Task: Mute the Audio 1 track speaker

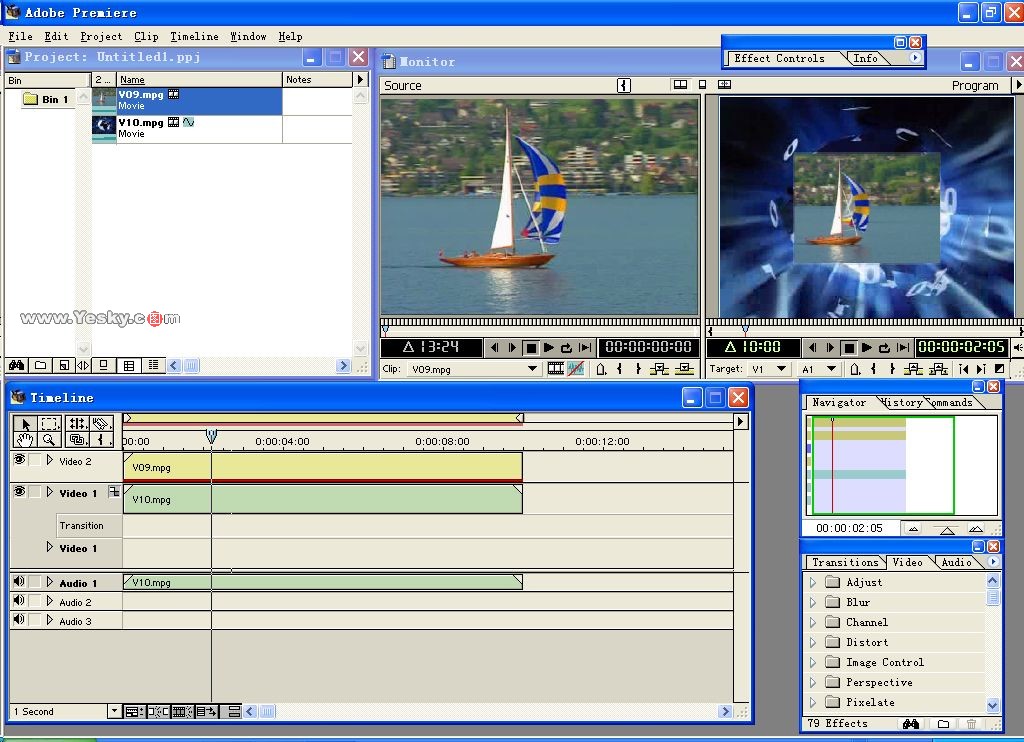Action: click(18, 581)
